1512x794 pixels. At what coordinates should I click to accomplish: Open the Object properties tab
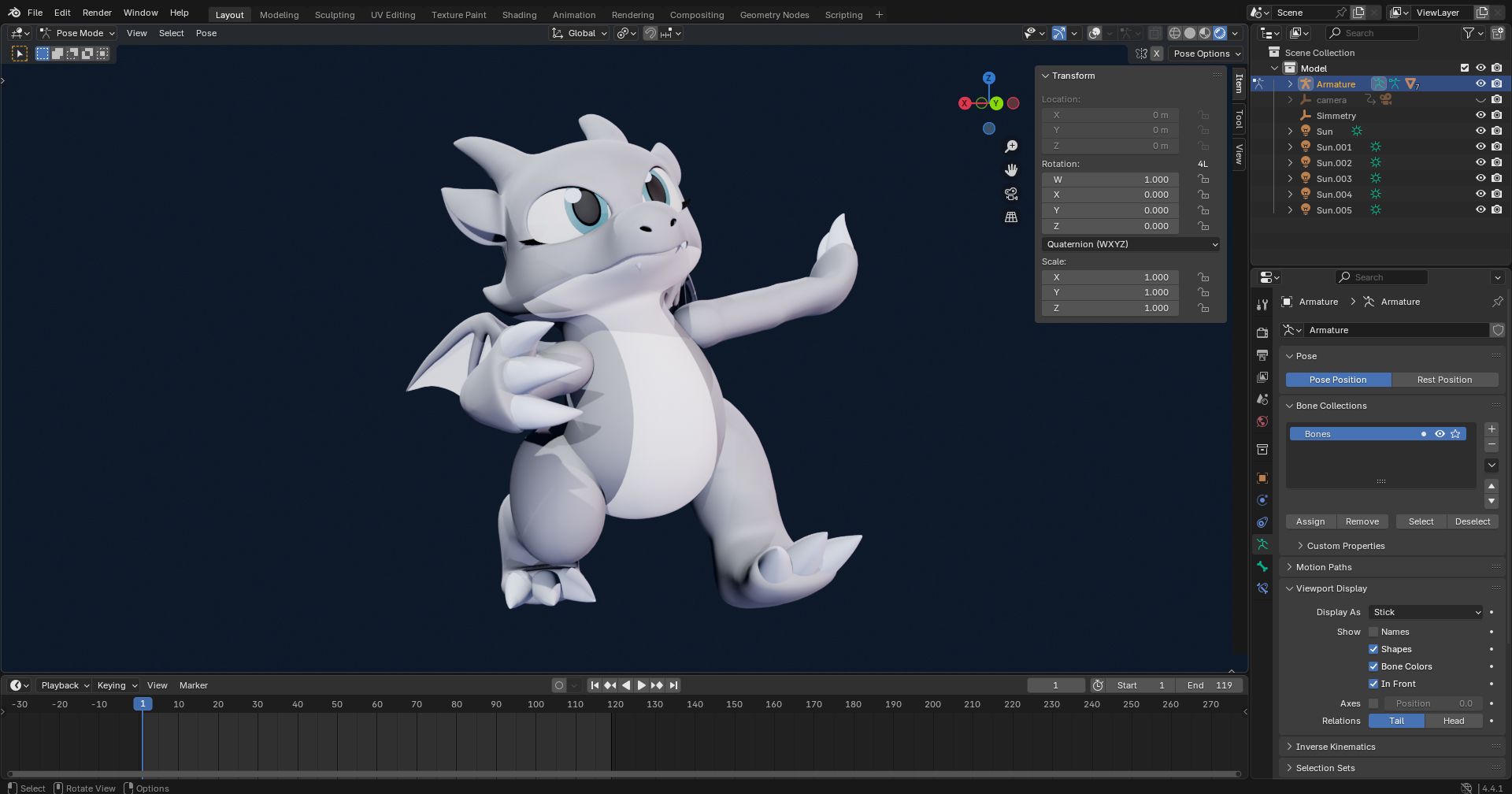1262,478
